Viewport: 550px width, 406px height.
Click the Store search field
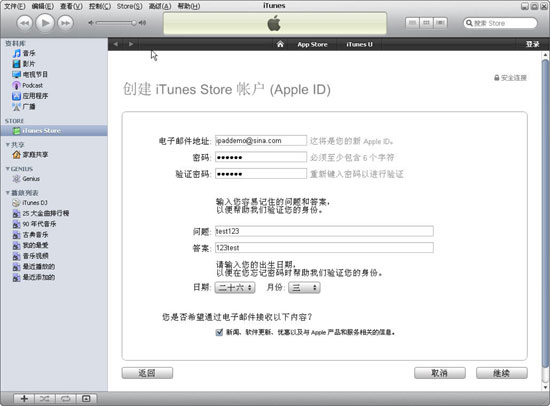500,23
